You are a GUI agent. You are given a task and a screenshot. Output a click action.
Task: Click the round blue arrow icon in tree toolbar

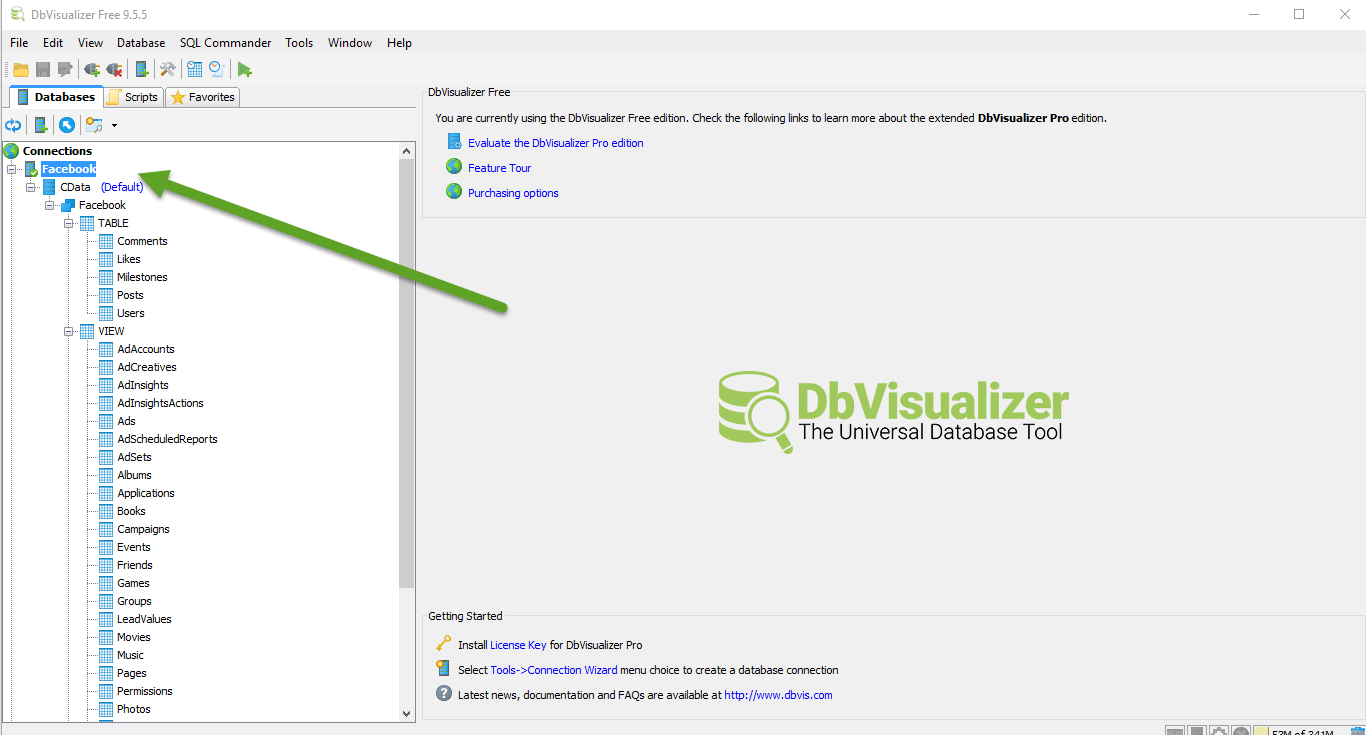pos(67,125)
